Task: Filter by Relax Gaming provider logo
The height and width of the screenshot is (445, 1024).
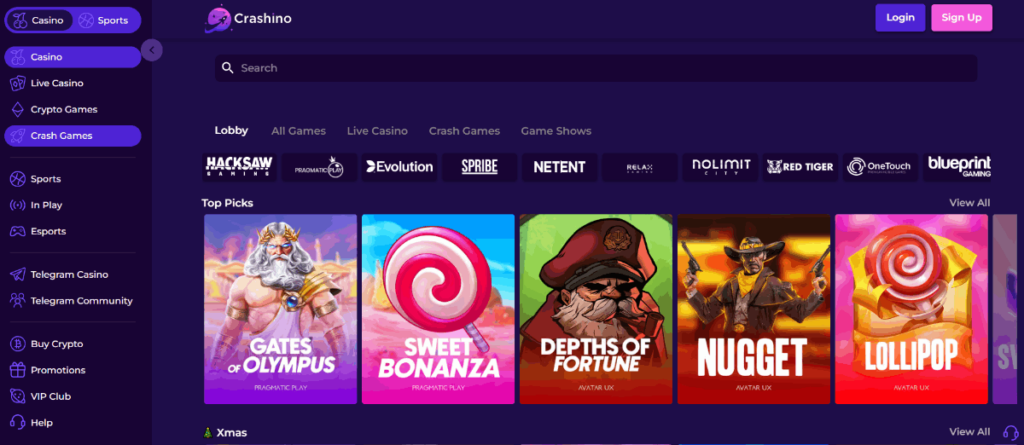Action: (639, 167)
